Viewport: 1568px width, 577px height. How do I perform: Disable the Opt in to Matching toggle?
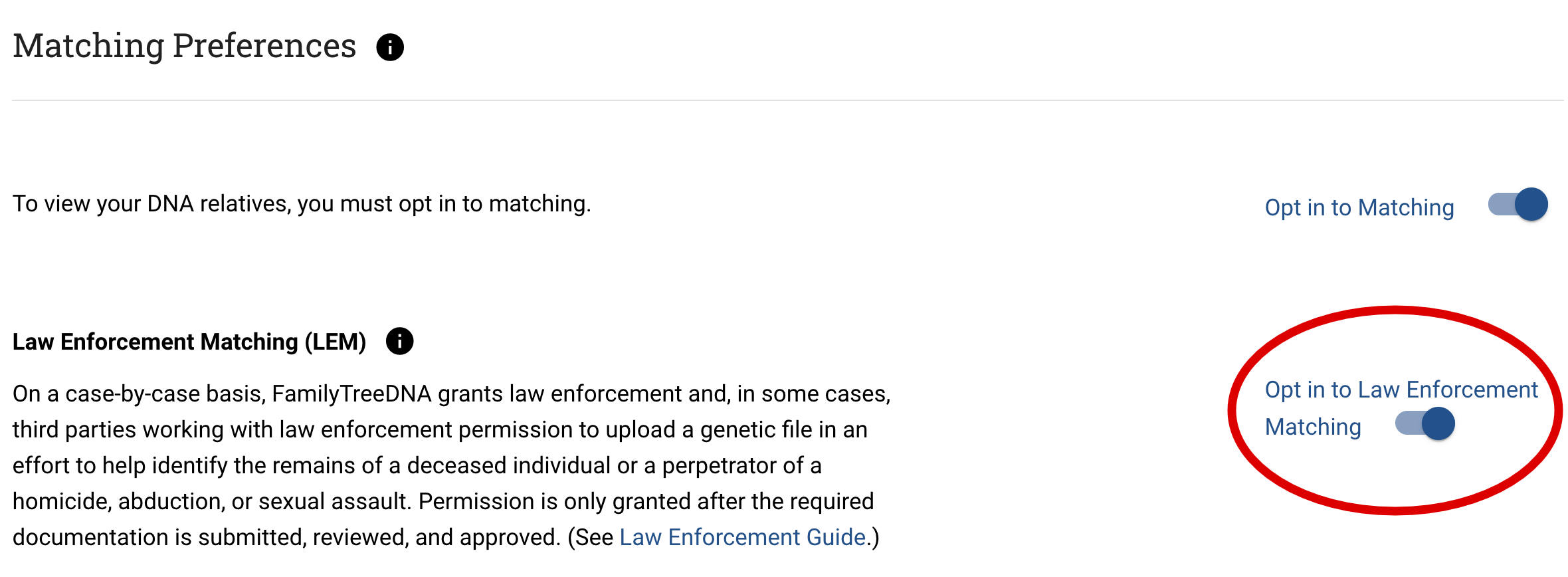tap(1519, 205)
